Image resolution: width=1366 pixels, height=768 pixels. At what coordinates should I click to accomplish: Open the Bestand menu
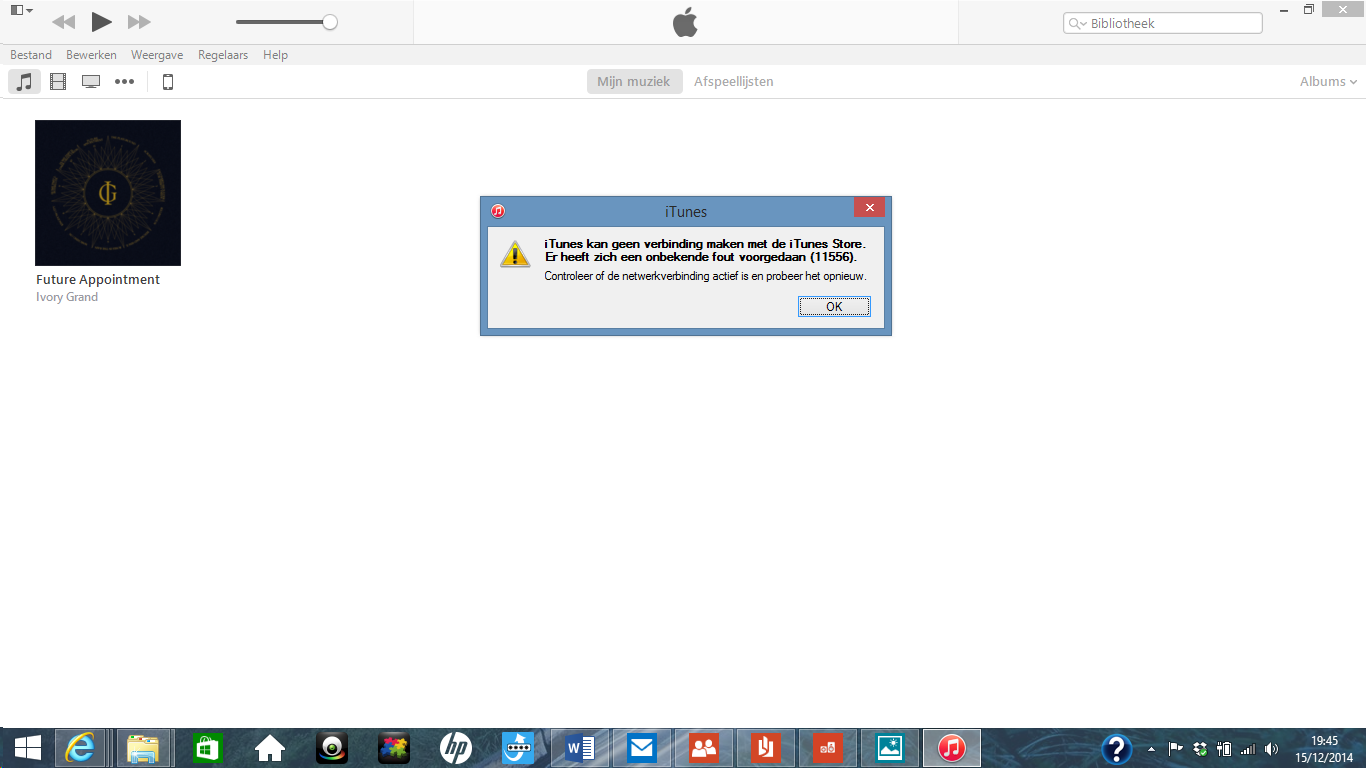[x=31, y=55]
